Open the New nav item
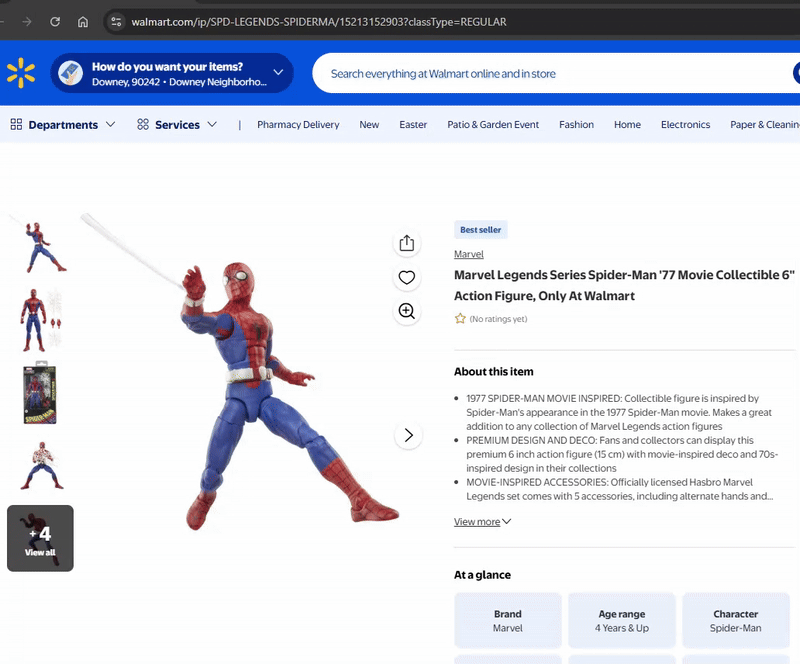The height and width of the screenshot is (664, 800). (369, 125)
